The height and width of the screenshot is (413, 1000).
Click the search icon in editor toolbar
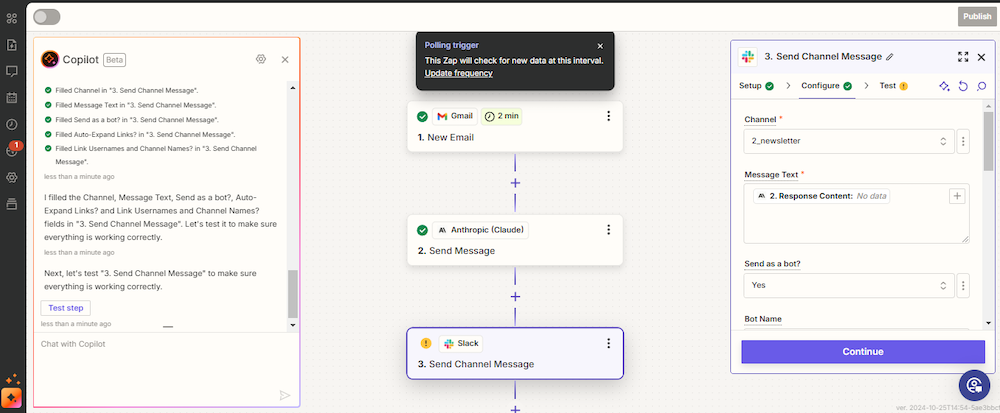pyautogui.click(x=982, y=86)
